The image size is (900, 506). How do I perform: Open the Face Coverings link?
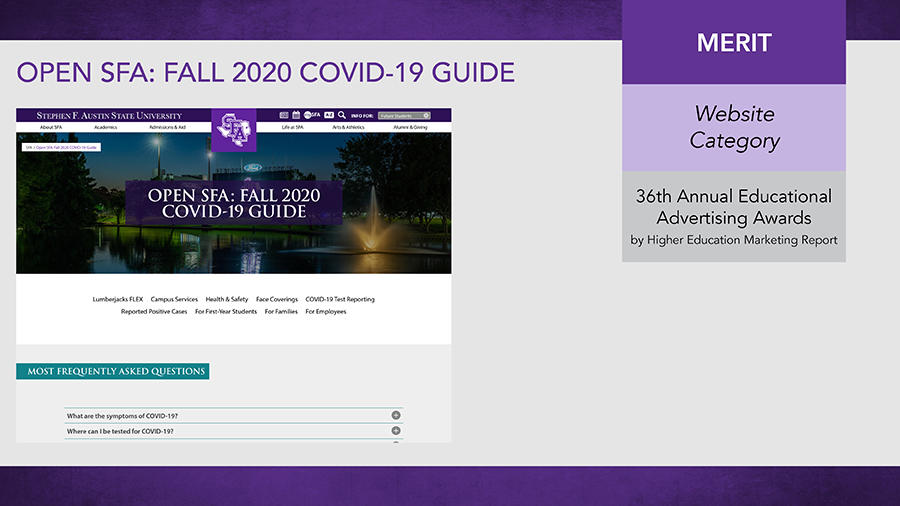click(x=277, y=299)
